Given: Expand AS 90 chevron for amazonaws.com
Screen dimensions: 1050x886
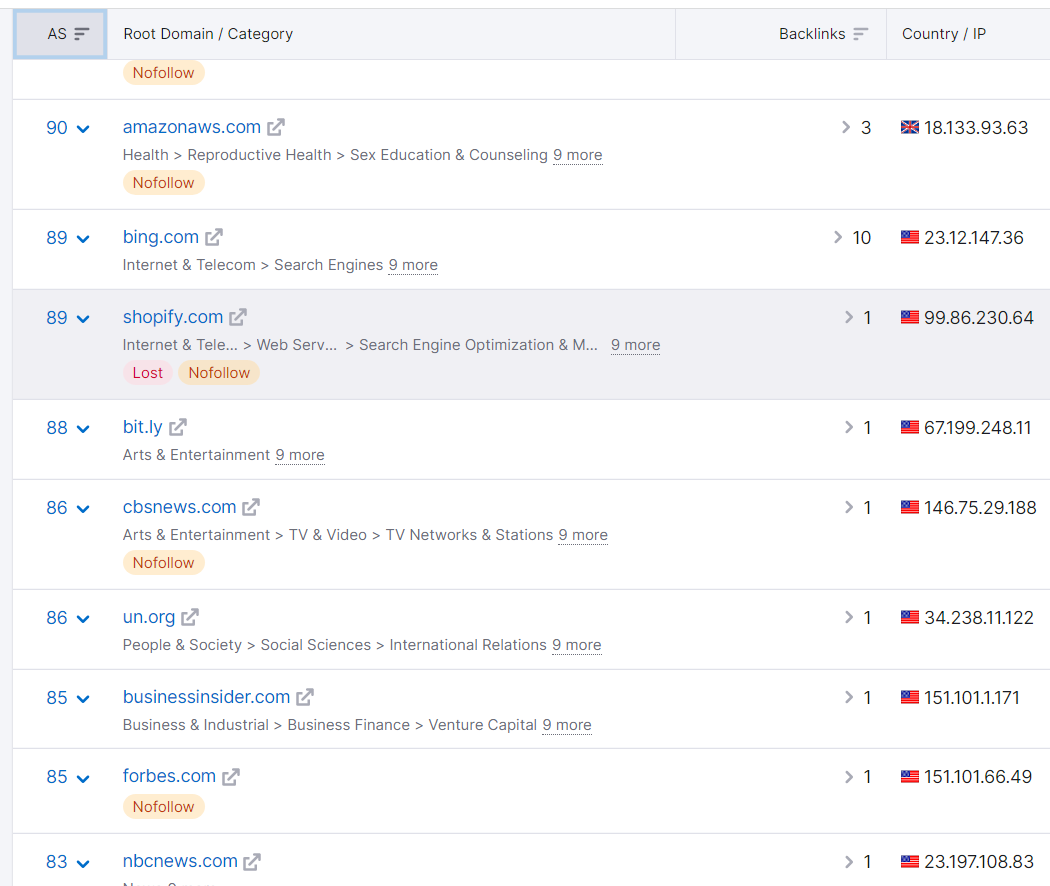Looking at the screenshot, I should pyautogui.click(x=83, y=129).
